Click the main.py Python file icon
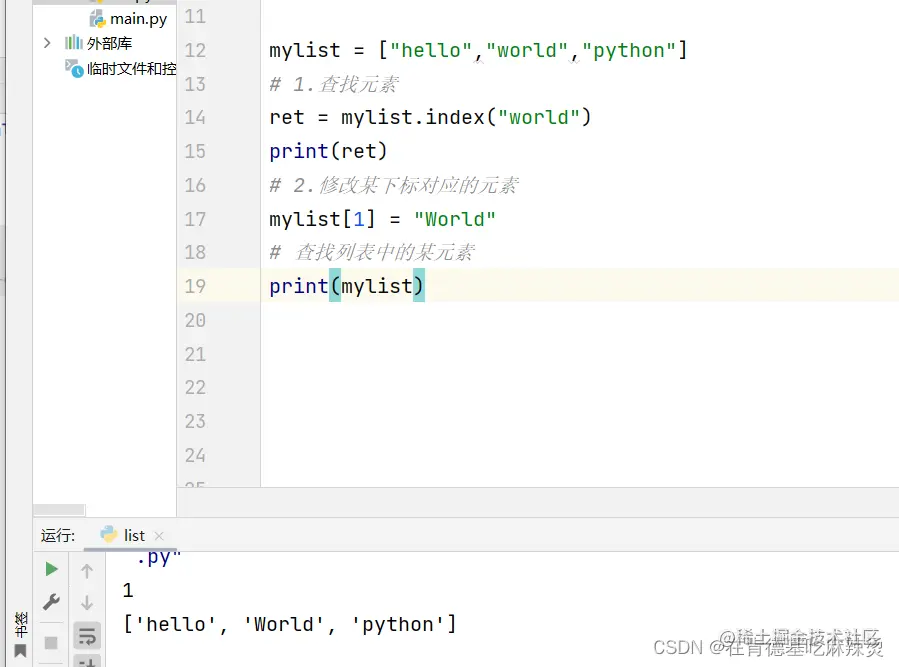Viewport: 899px width, 667px height. click(97, 19)
